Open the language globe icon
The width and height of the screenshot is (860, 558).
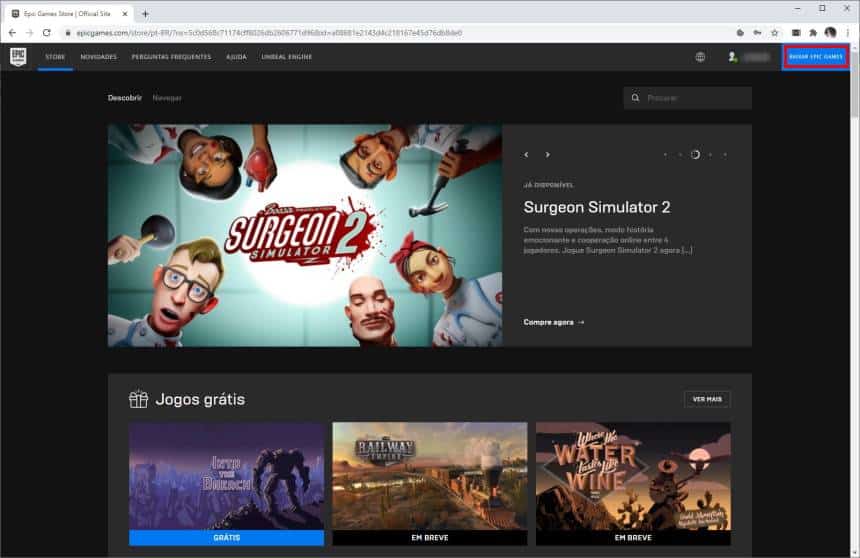click(700, 57)
